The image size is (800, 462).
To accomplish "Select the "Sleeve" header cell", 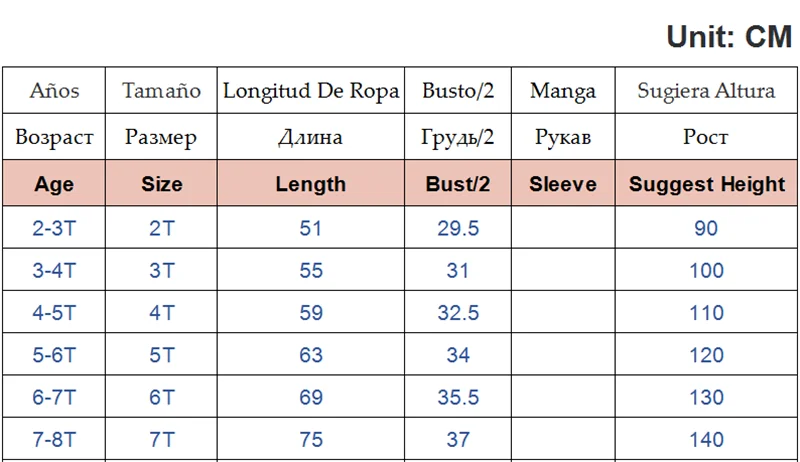I will click(562, 184).
